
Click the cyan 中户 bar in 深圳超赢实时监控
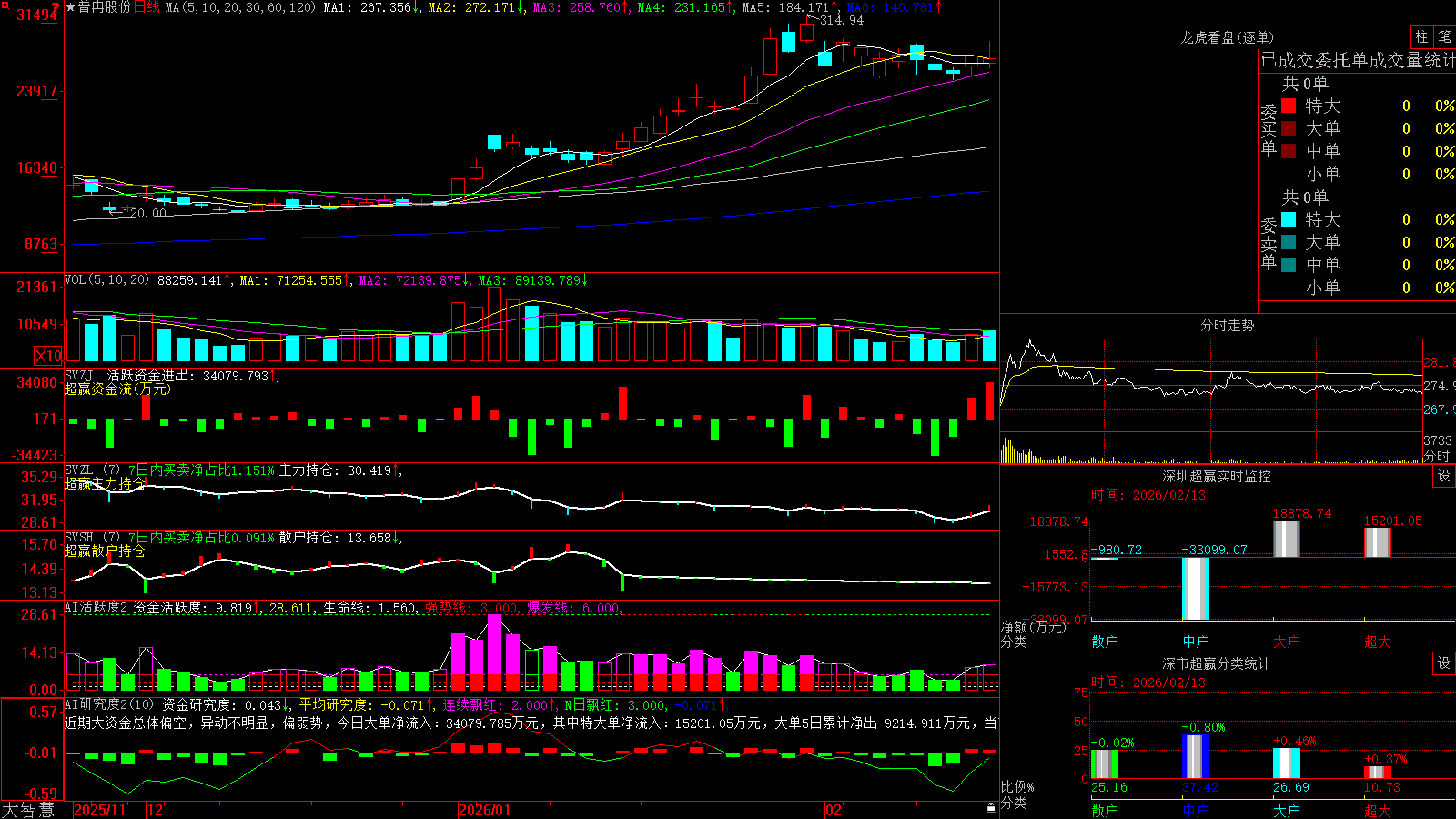[x=1196, y=589]
